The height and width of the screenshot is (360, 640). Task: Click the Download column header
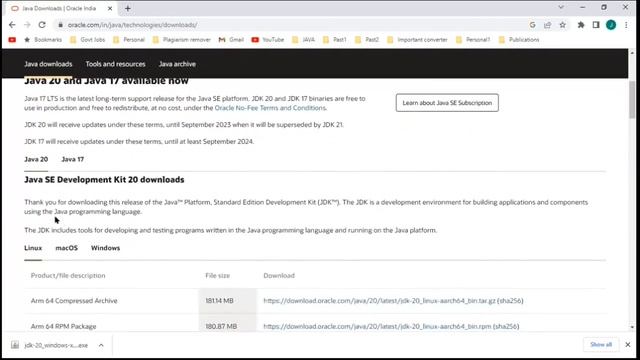point(279,276)
